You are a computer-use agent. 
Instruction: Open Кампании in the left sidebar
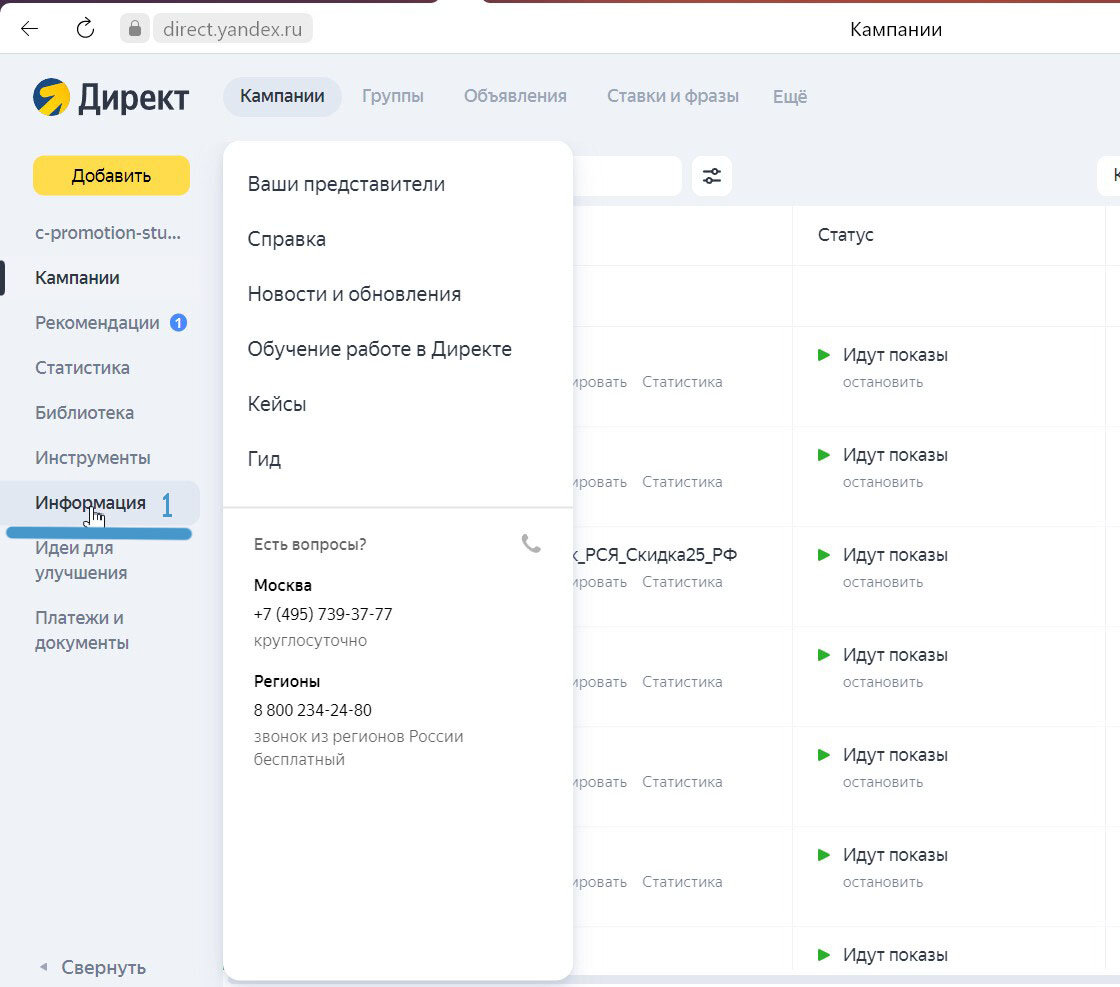pos(77,278)
